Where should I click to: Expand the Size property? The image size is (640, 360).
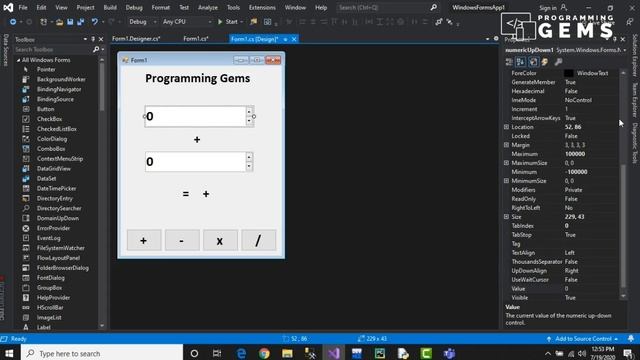507,217
